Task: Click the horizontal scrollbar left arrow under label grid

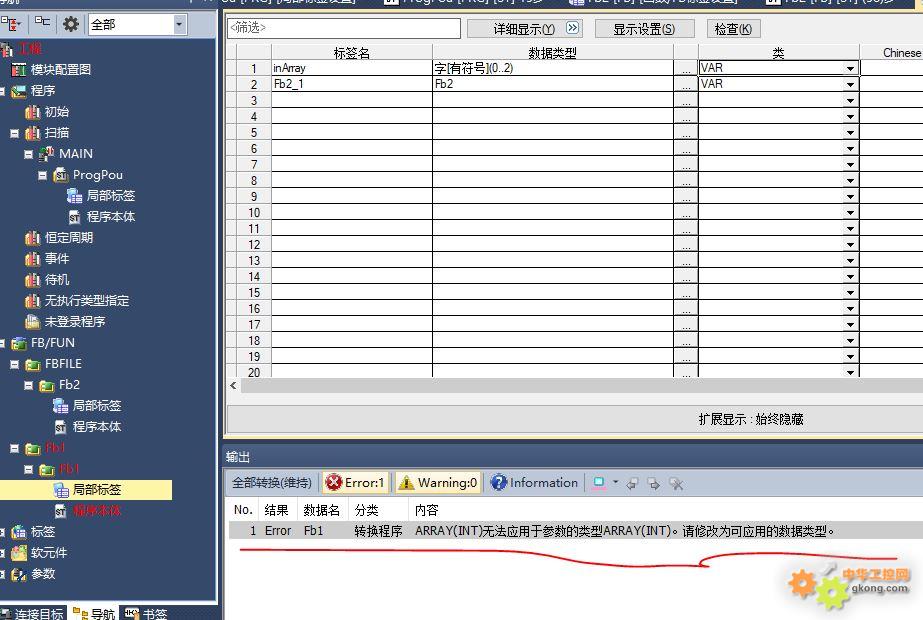Action: (x=234, y=385)
